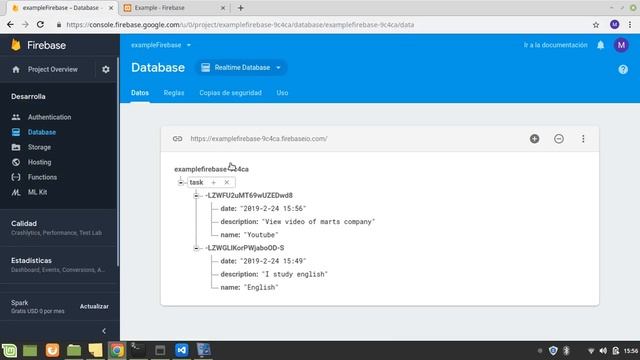Switch to Example - Firebase browser tab

(x=175, y=8)
